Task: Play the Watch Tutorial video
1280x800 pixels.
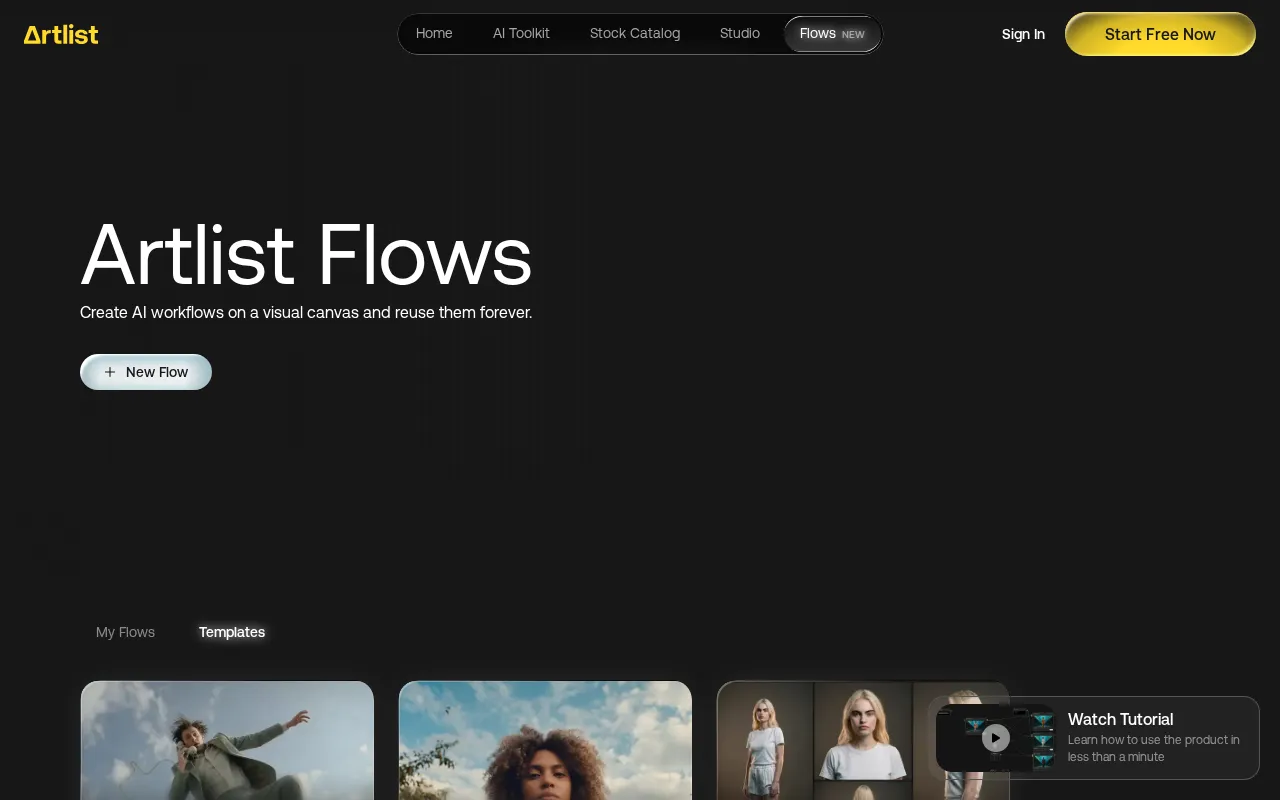Action: (x=996, y=738)
